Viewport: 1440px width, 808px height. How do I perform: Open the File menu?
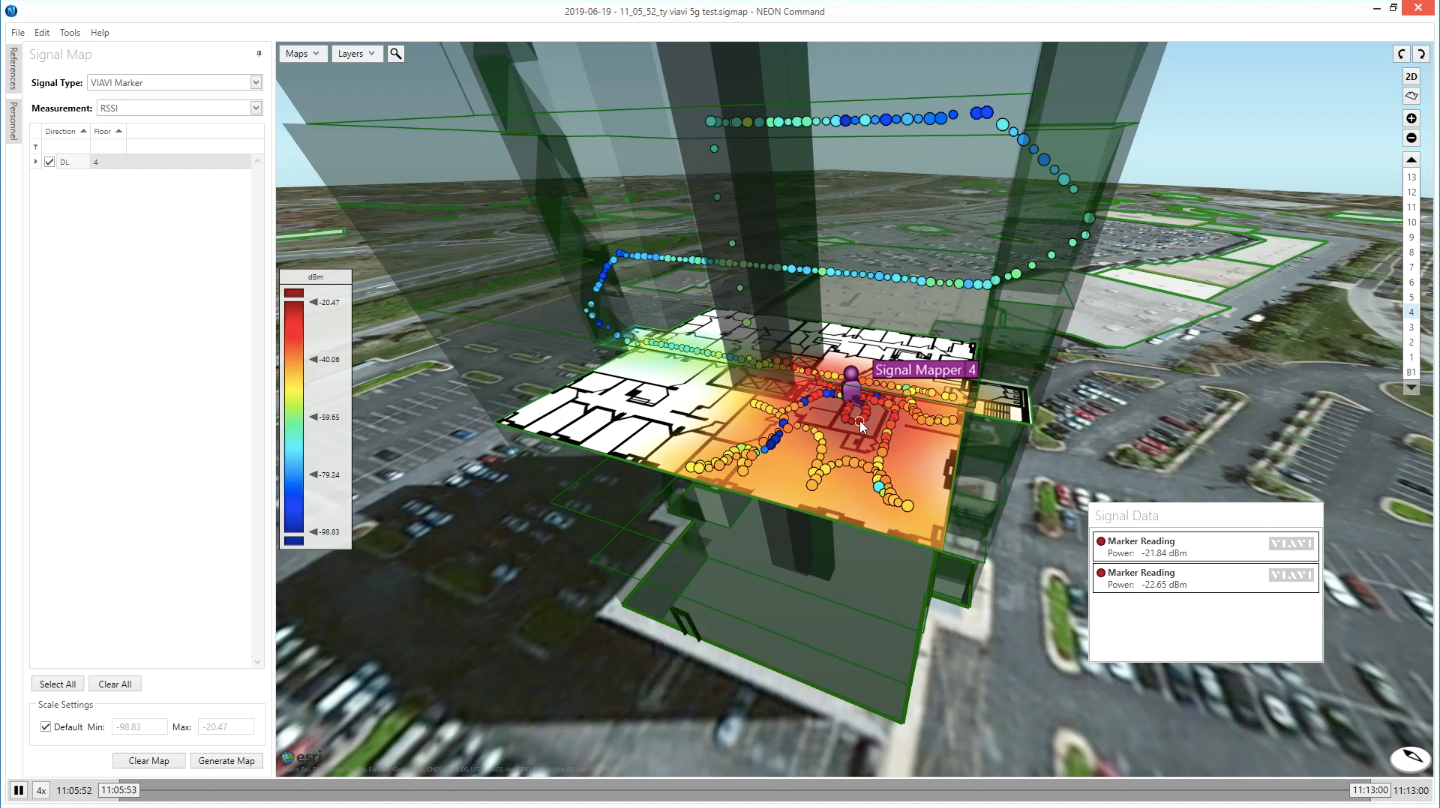18,33
